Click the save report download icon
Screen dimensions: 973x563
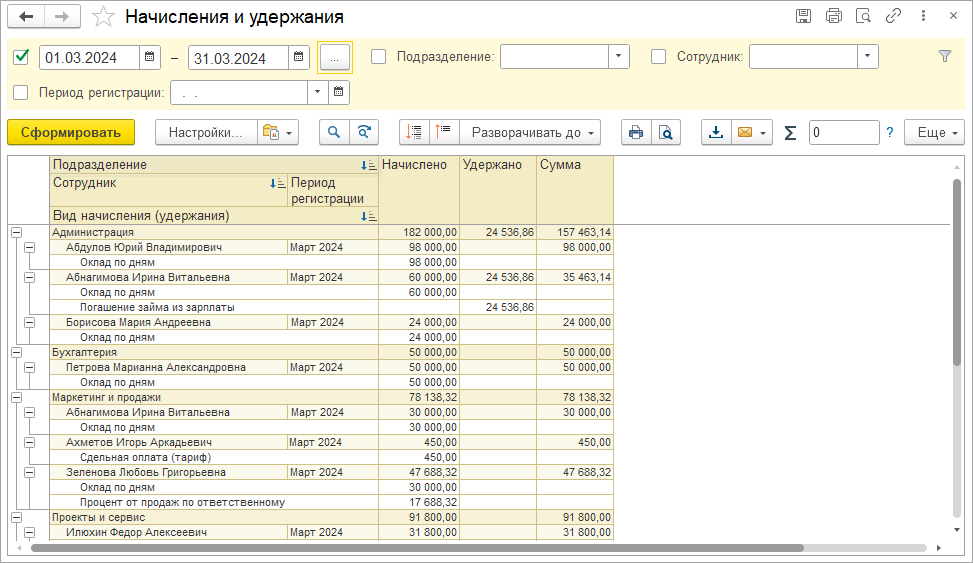pyautogui.click(x=716, y=132)
